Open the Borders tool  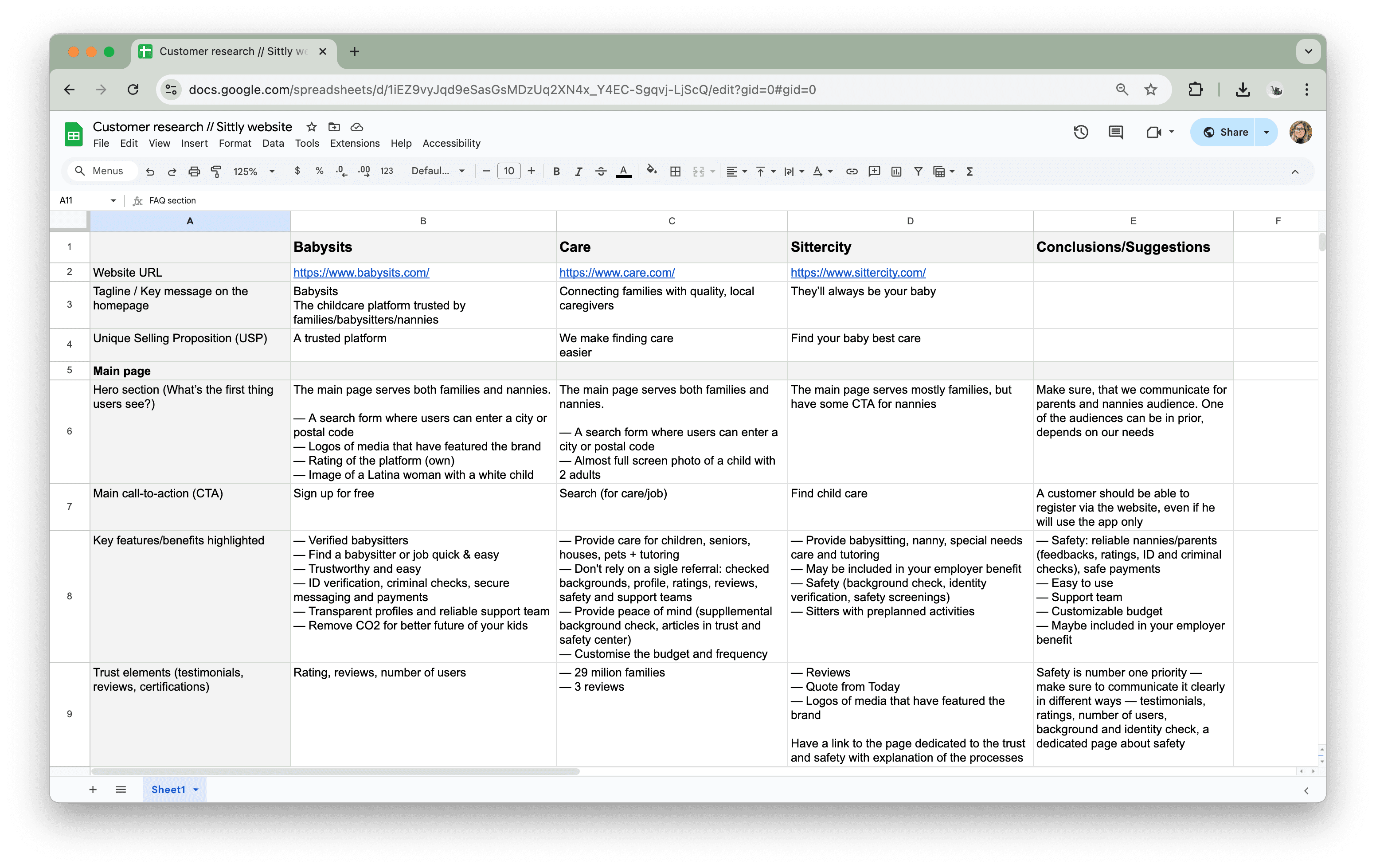pos(675,172)
